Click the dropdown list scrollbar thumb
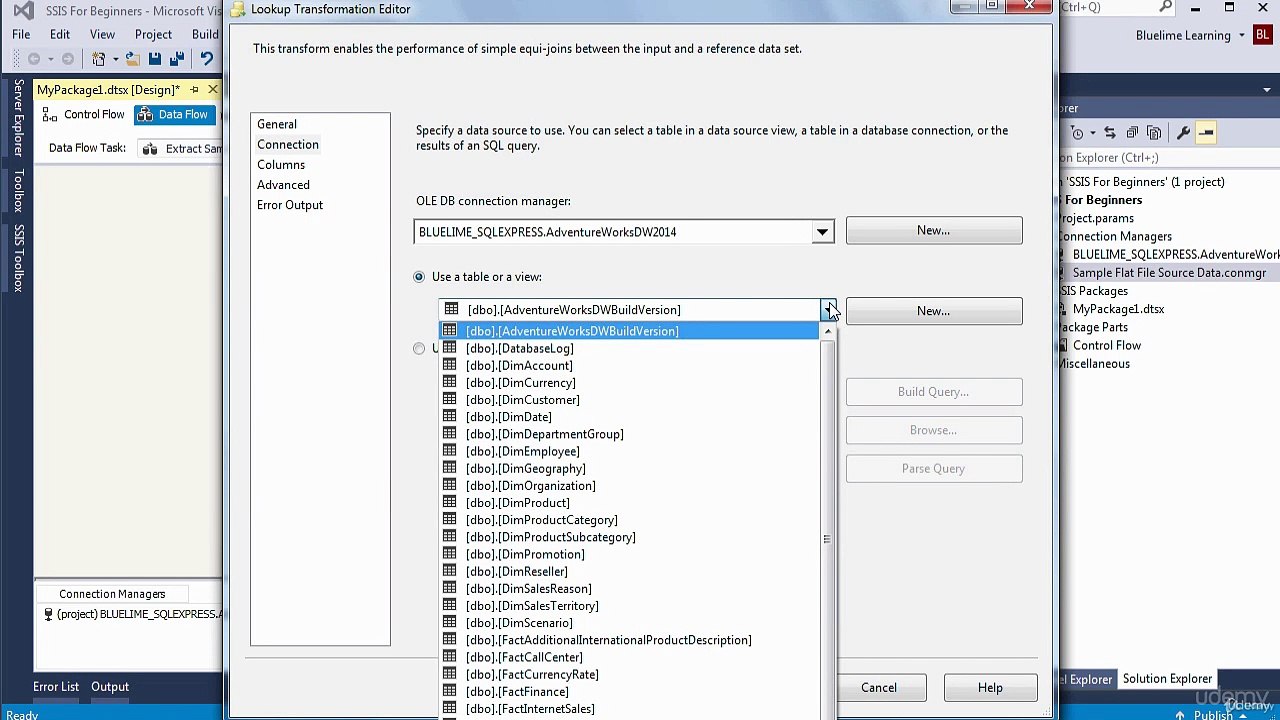 pyautogui.click(x=827, y=539)
